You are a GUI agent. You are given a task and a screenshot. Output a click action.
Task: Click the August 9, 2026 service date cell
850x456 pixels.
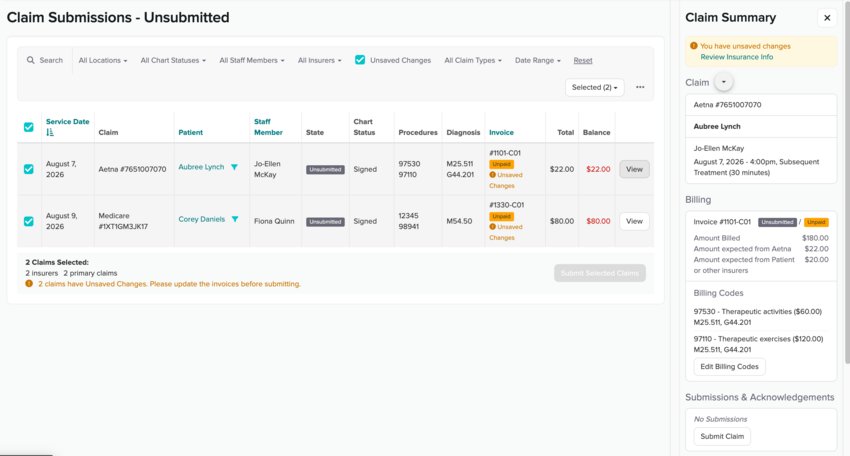click(x=62, y=221)
